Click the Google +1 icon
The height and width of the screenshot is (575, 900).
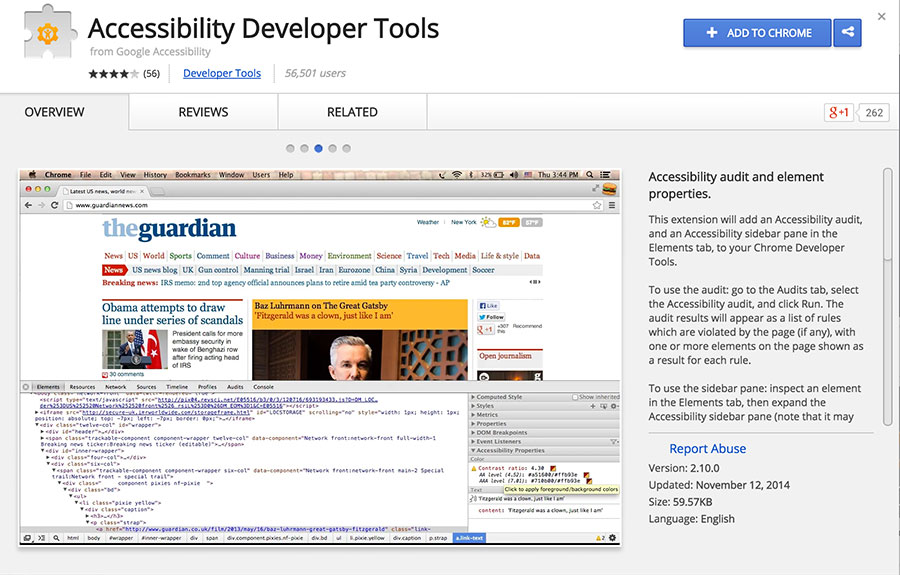(839, 112)
